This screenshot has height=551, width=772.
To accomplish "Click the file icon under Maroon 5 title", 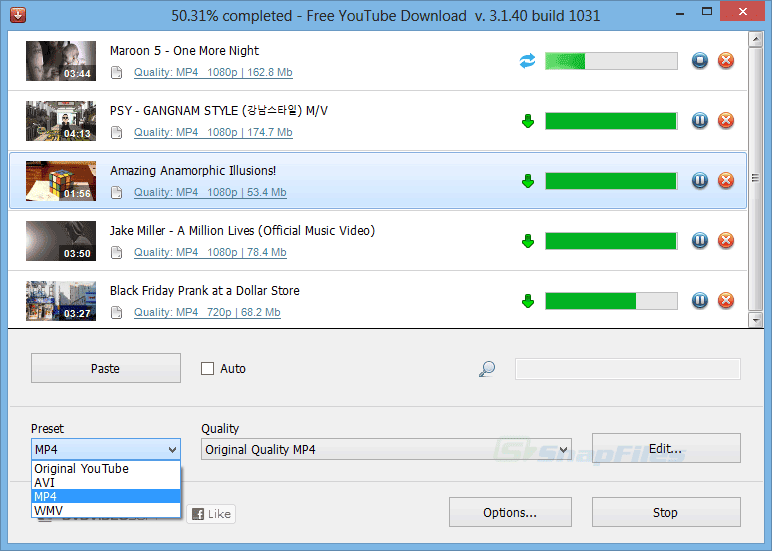I will coord(117,73).
